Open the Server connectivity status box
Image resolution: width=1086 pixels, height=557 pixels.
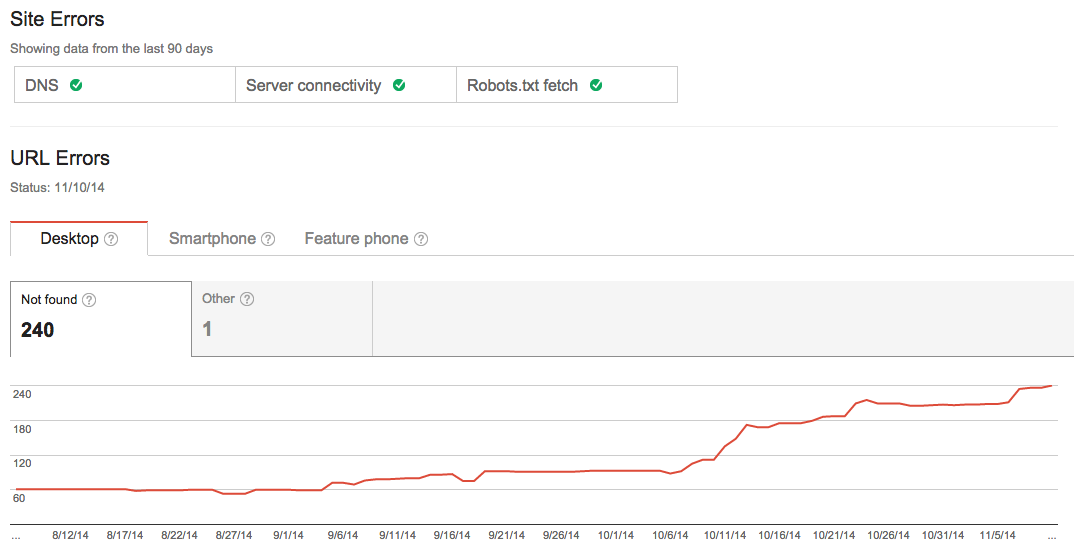pos(346,85)
